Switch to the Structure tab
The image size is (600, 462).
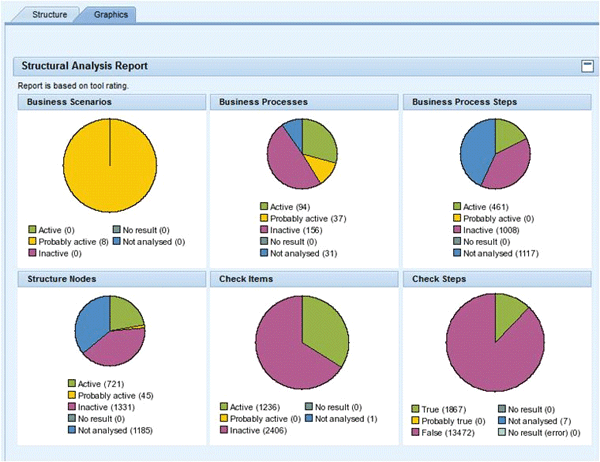[49, 15]
